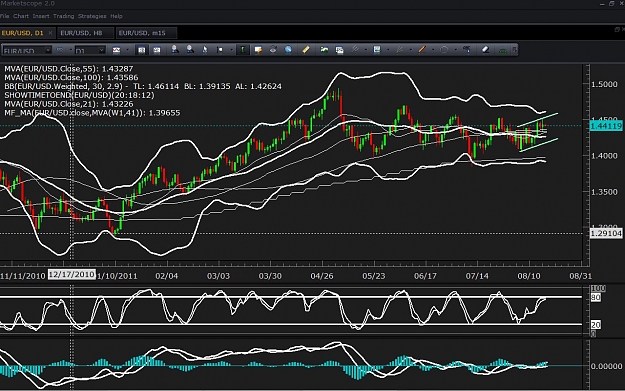The height and width of the screenshot is (391, 625).
Task: Click the eye-shaped toolbar icon
Action: point(273,50)
